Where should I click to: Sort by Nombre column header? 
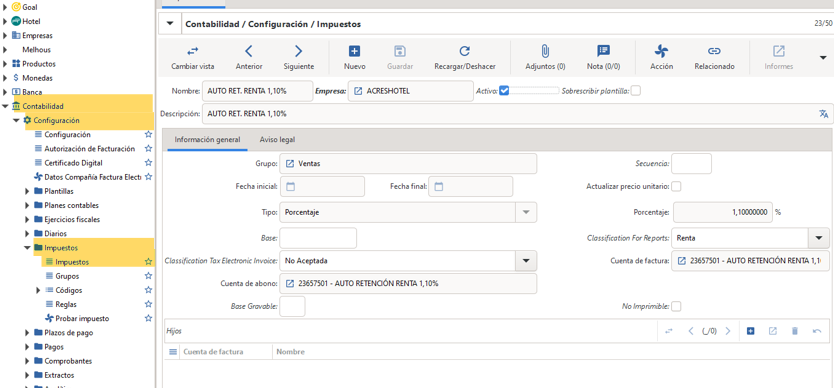click(290, 352)
